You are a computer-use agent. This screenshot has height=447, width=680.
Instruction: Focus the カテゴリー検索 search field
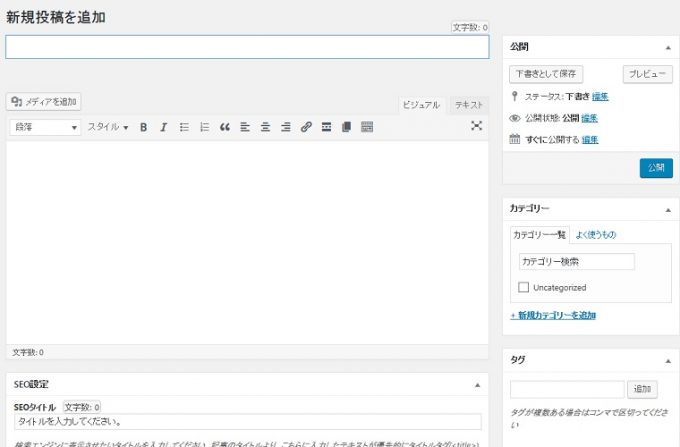577,261
